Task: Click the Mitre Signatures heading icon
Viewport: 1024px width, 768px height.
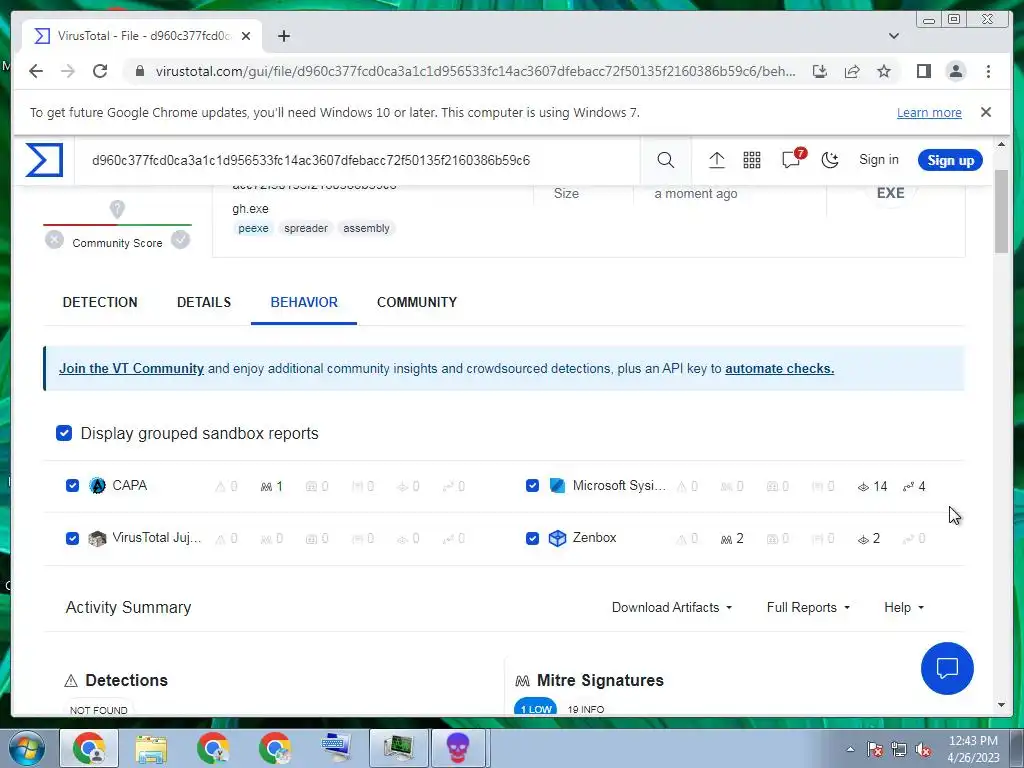Action: pyautogui.click(x=522, y=681)
